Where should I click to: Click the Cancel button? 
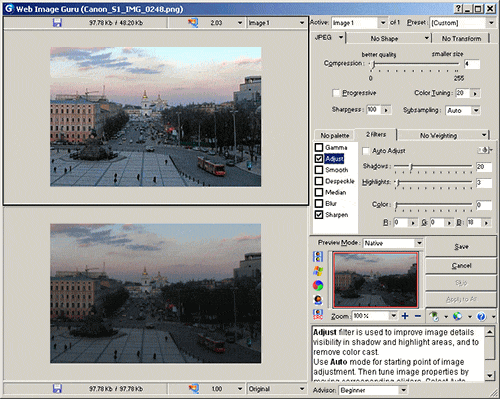click(x=461, y=266)
